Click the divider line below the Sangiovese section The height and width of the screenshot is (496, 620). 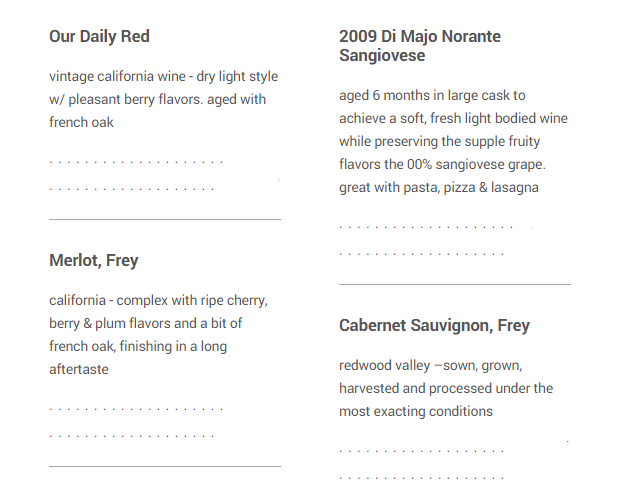(455, 284)
